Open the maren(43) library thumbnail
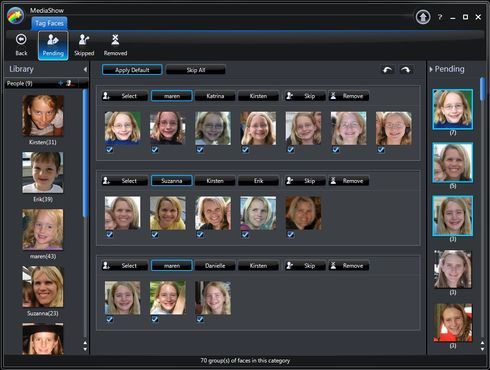This screenshot has width=490, height=370. pyautogui.click(x=43, y=229)
